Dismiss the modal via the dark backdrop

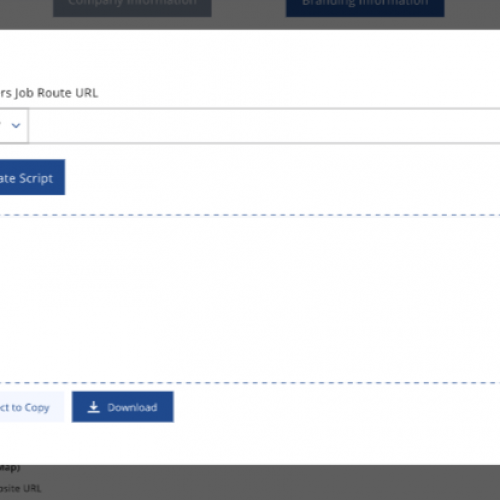(250, 482)
